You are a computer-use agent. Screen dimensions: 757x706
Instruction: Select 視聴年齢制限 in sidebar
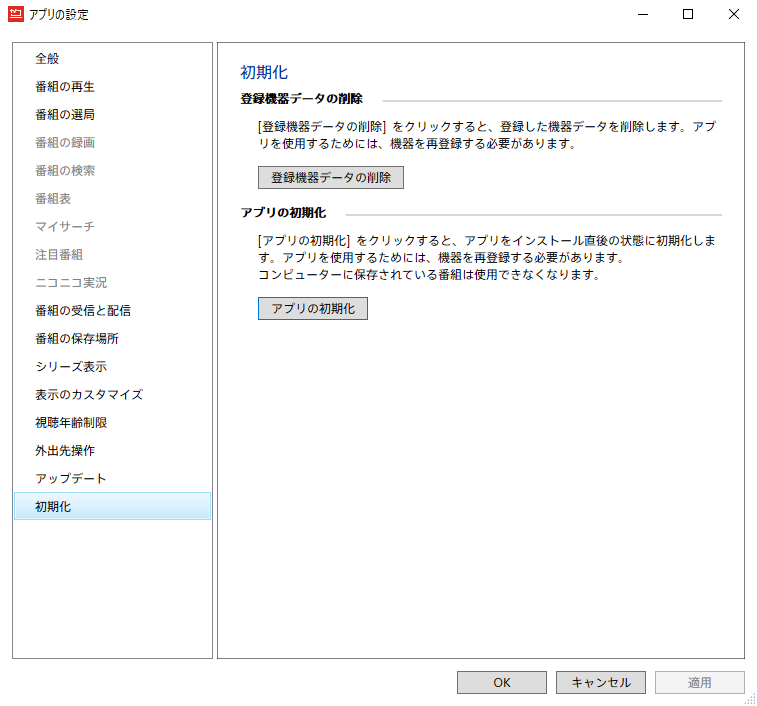point(71,423)
